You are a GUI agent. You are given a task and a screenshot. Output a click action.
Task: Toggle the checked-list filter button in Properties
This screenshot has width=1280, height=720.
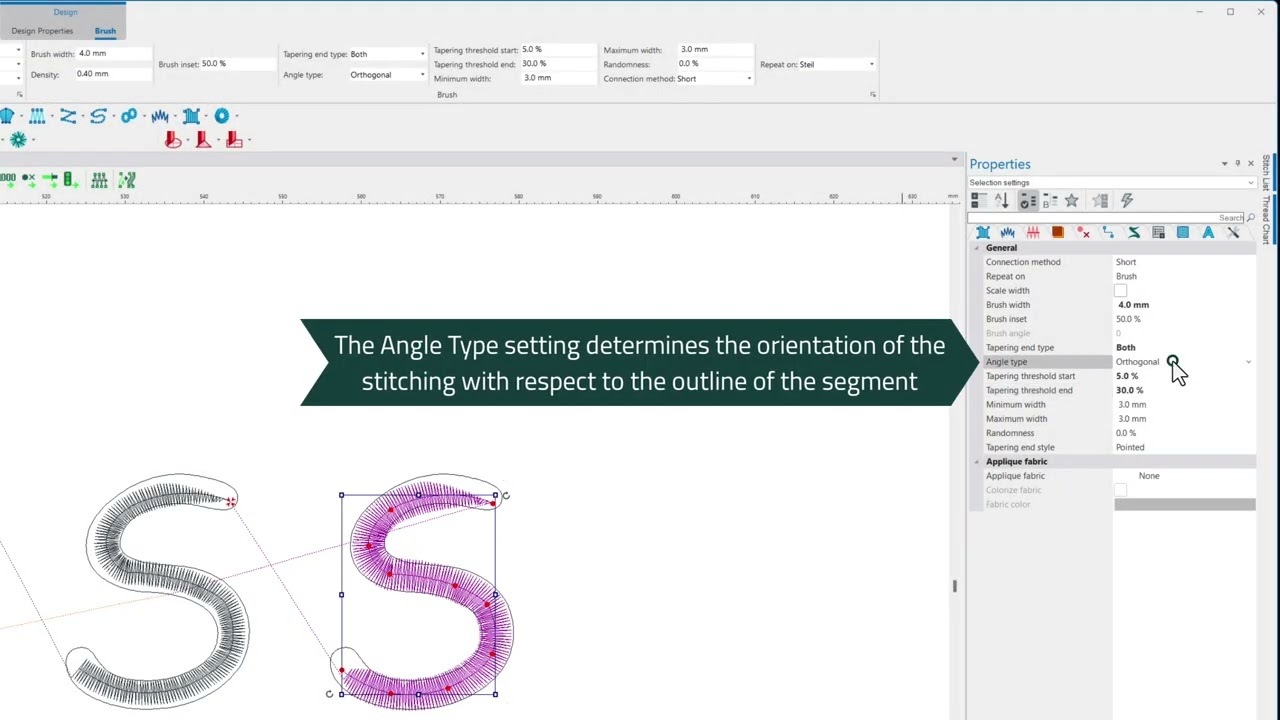(x=1027, y=201)
